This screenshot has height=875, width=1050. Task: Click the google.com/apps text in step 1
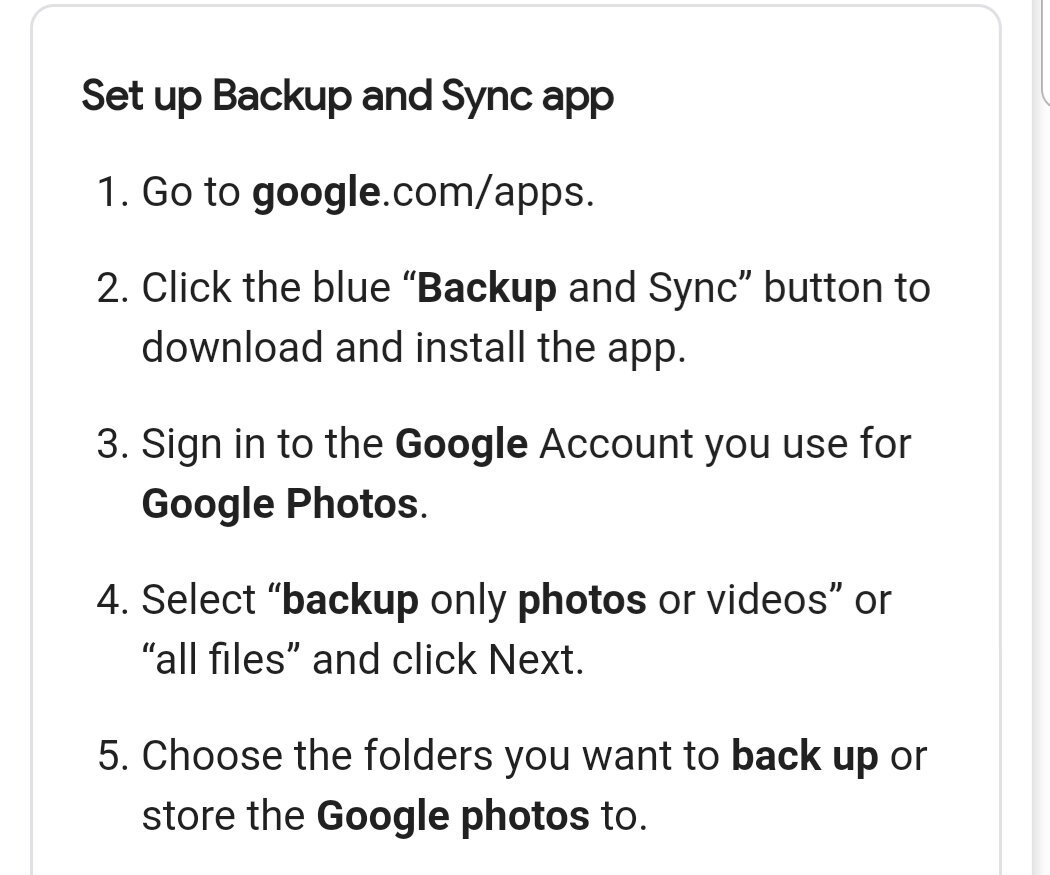pos(423,192)
